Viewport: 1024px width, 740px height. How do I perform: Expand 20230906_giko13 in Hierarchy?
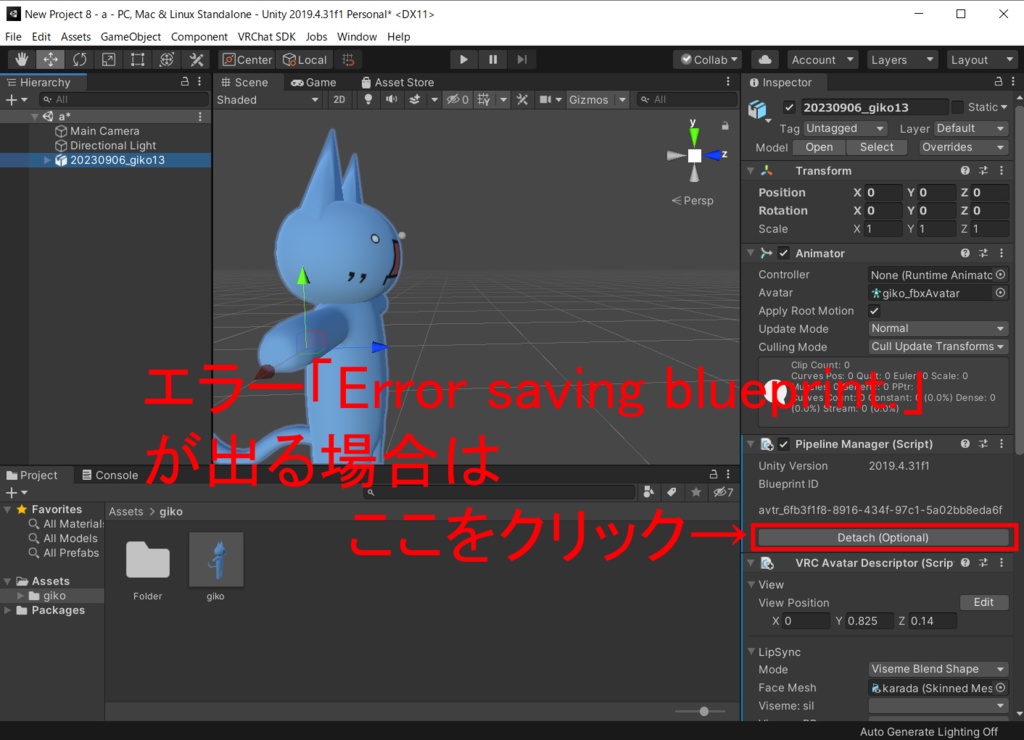[x=47, y=160]
